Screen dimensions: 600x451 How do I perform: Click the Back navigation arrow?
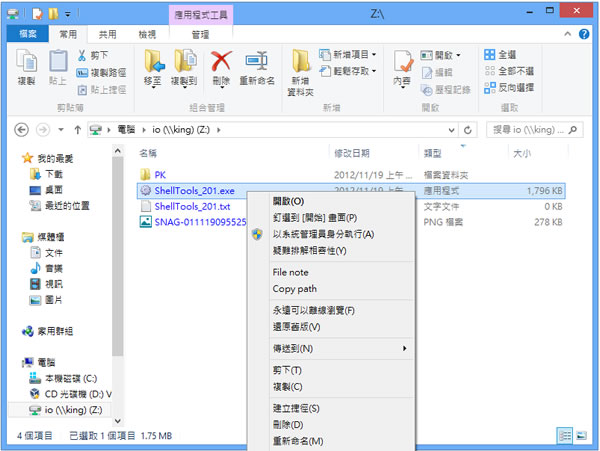(21, 130)
